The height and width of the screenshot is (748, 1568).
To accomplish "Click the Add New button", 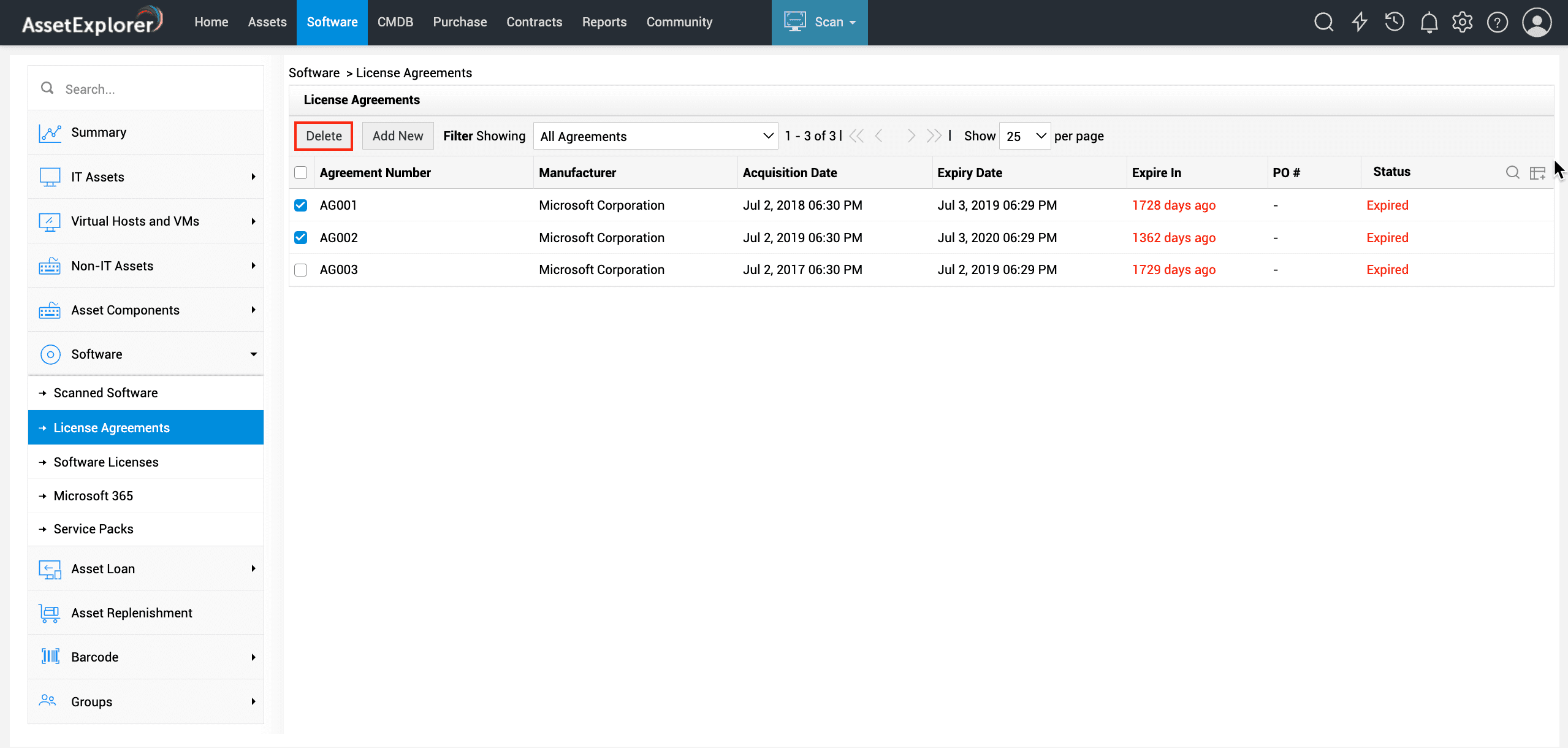I will pos(397,136).
